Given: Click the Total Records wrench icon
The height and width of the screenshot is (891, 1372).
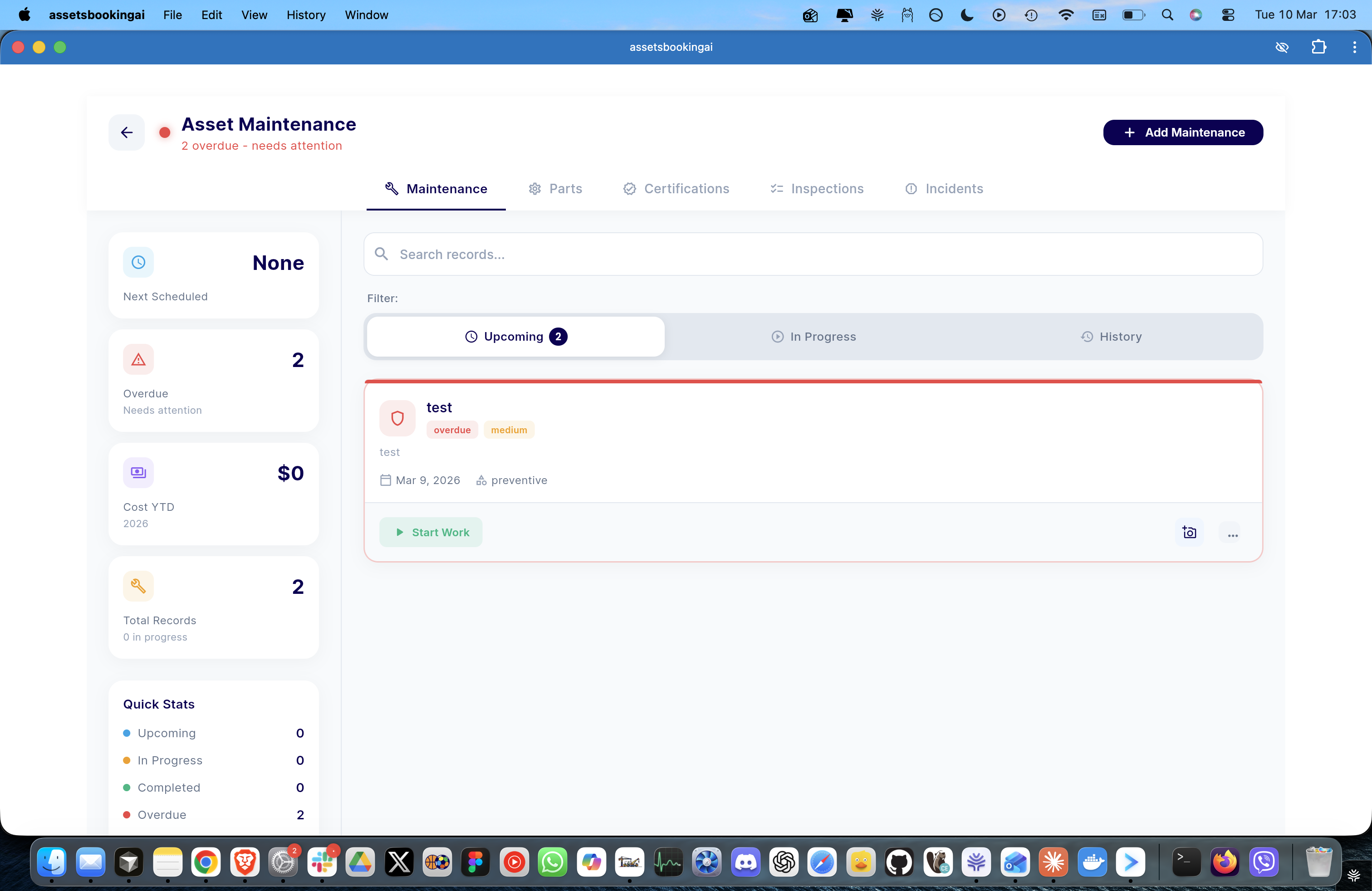Looking at the screenshot, I should [x=138, y=586].
